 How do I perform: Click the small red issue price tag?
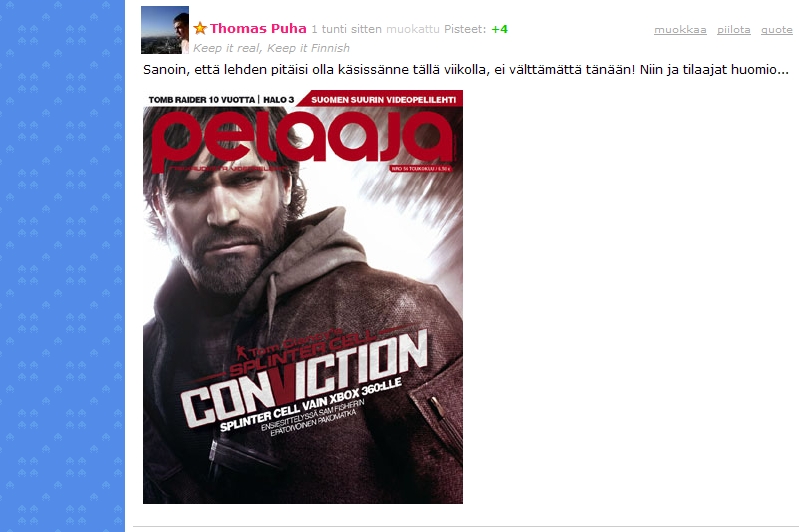(x=421, y=168)
